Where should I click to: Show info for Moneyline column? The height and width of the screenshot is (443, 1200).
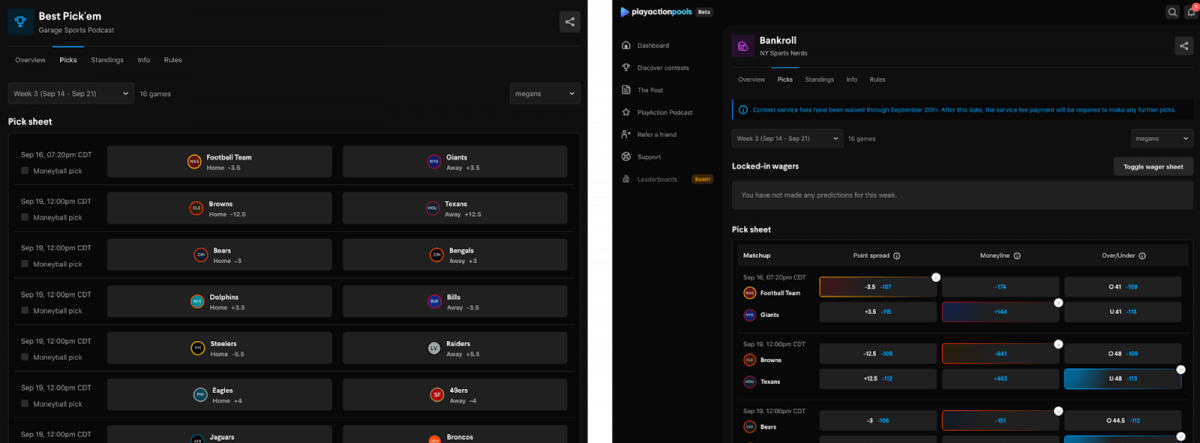1017,255
